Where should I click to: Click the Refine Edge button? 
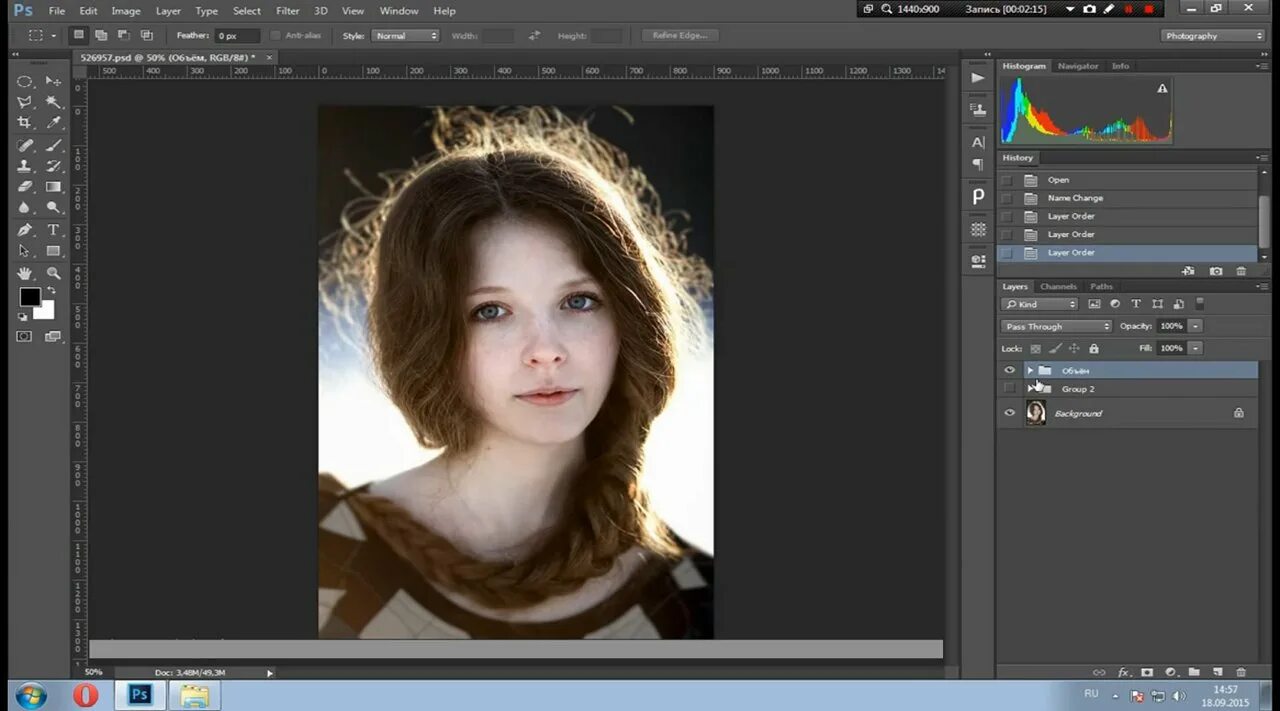(679, 36)
